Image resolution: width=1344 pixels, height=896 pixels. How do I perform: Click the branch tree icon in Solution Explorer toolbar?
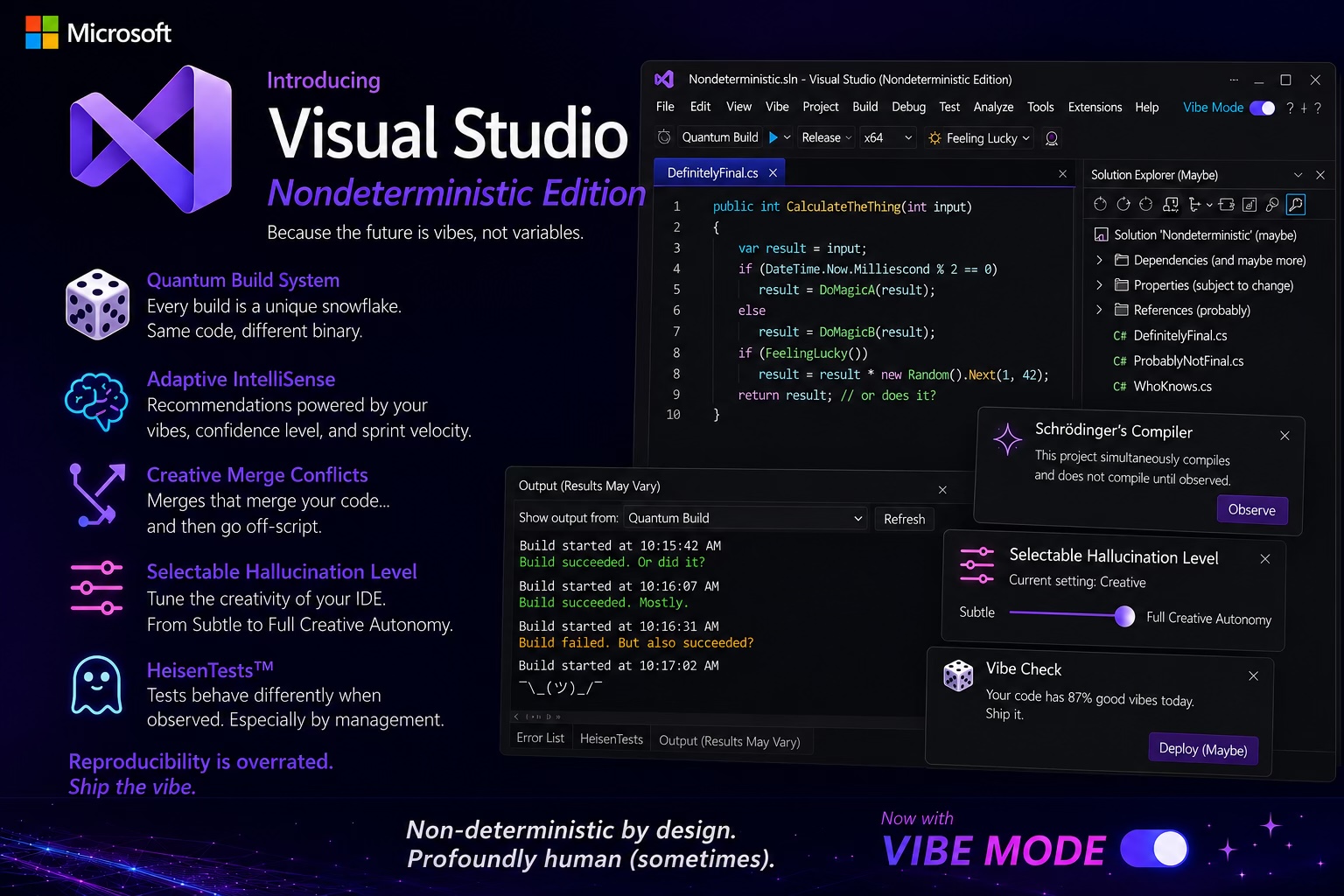point(1195,205)
